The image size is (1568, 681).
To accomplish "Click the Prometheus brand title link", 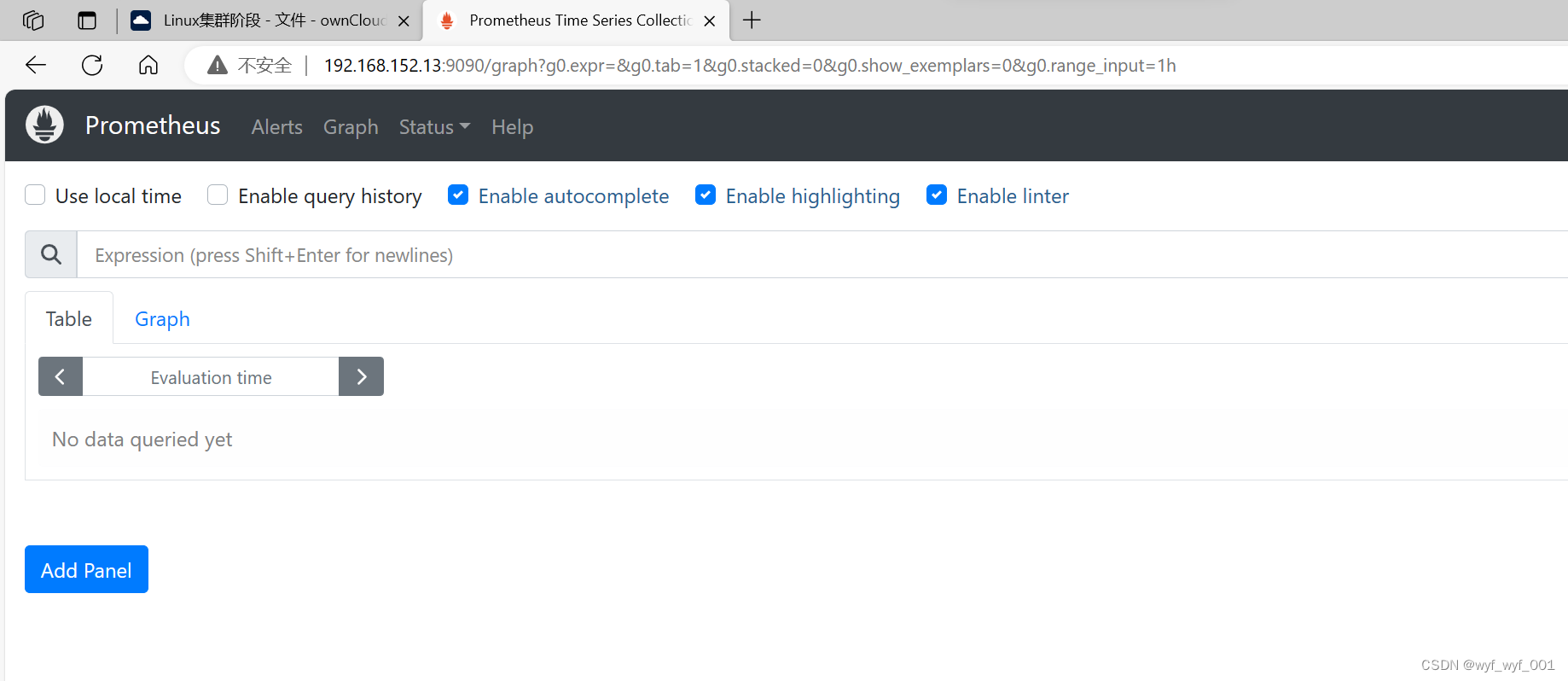I will [153, 125].
